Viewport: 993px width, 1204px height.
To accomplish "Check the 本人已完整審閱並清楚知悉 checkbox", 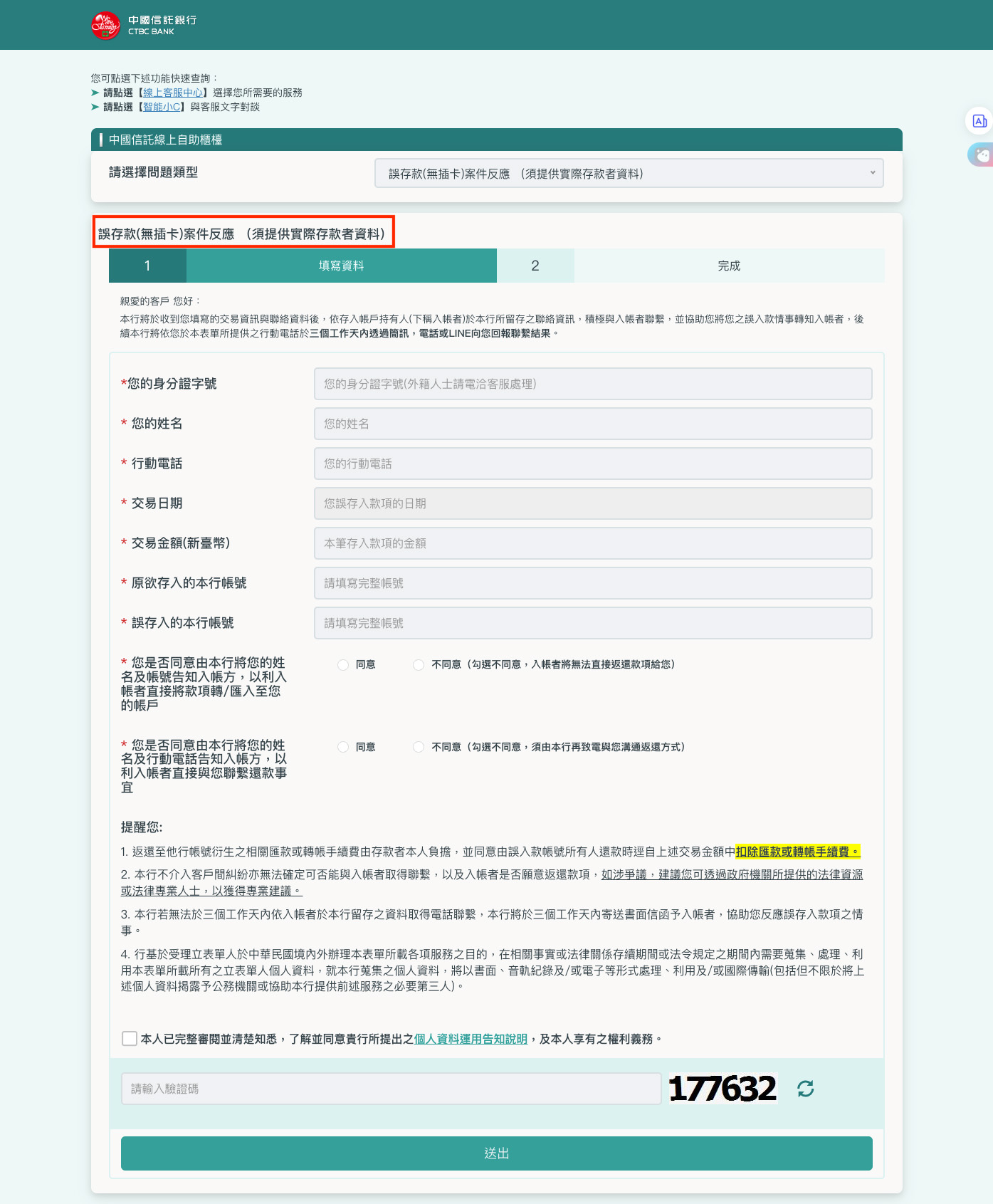I will (x=130, y=1039).
